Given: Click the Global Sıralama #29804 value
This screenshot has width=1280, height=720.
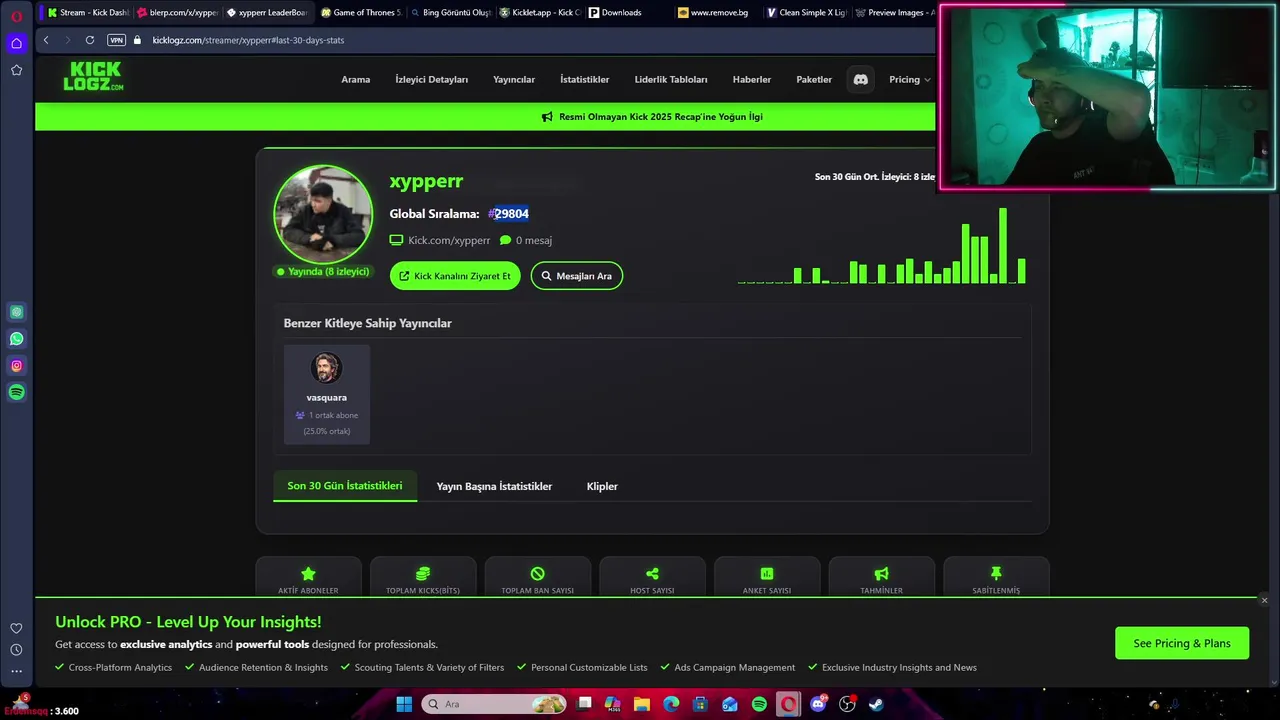Looking at the screenshot, I should 508,213.
